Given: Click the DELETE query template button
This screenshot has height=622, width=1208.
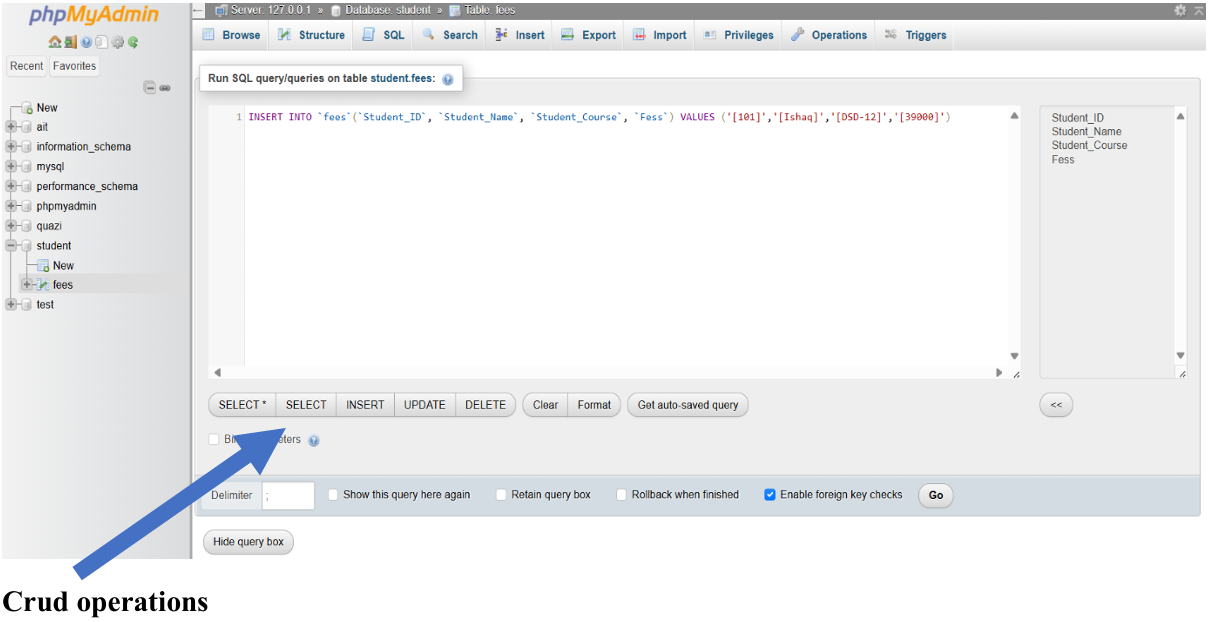Looking at the screenshot, I should point(486,405).
